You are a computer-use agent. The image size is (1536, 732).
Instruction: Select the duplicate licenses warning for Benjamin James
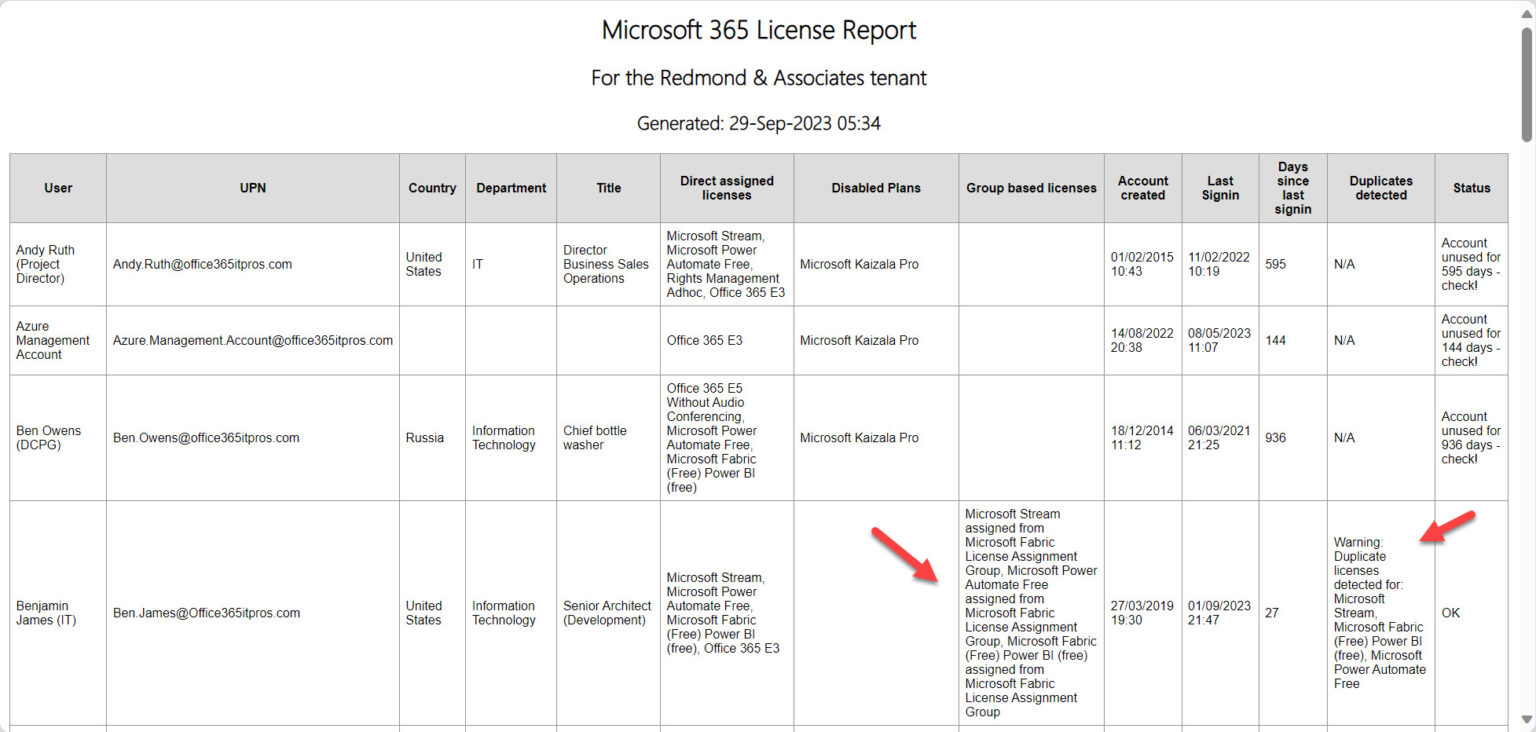1380,613
